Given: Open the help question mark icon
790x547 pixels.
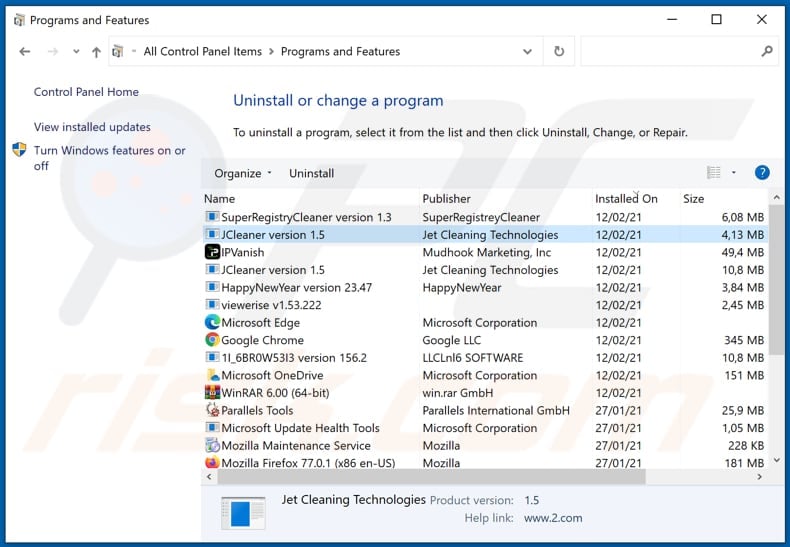Looking at the screenshot, I should point(762,173).
